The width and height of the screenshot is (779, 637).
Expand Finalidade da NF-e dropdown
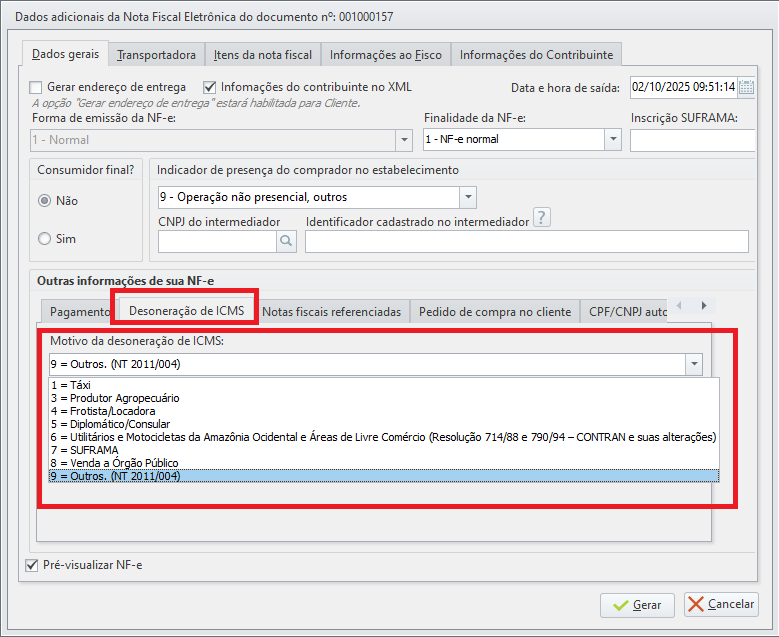click(x=613, y=140)
